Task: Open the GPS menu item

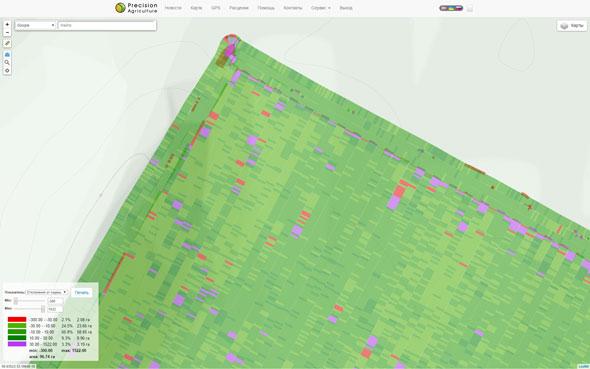Action: [x=216, y=8]
